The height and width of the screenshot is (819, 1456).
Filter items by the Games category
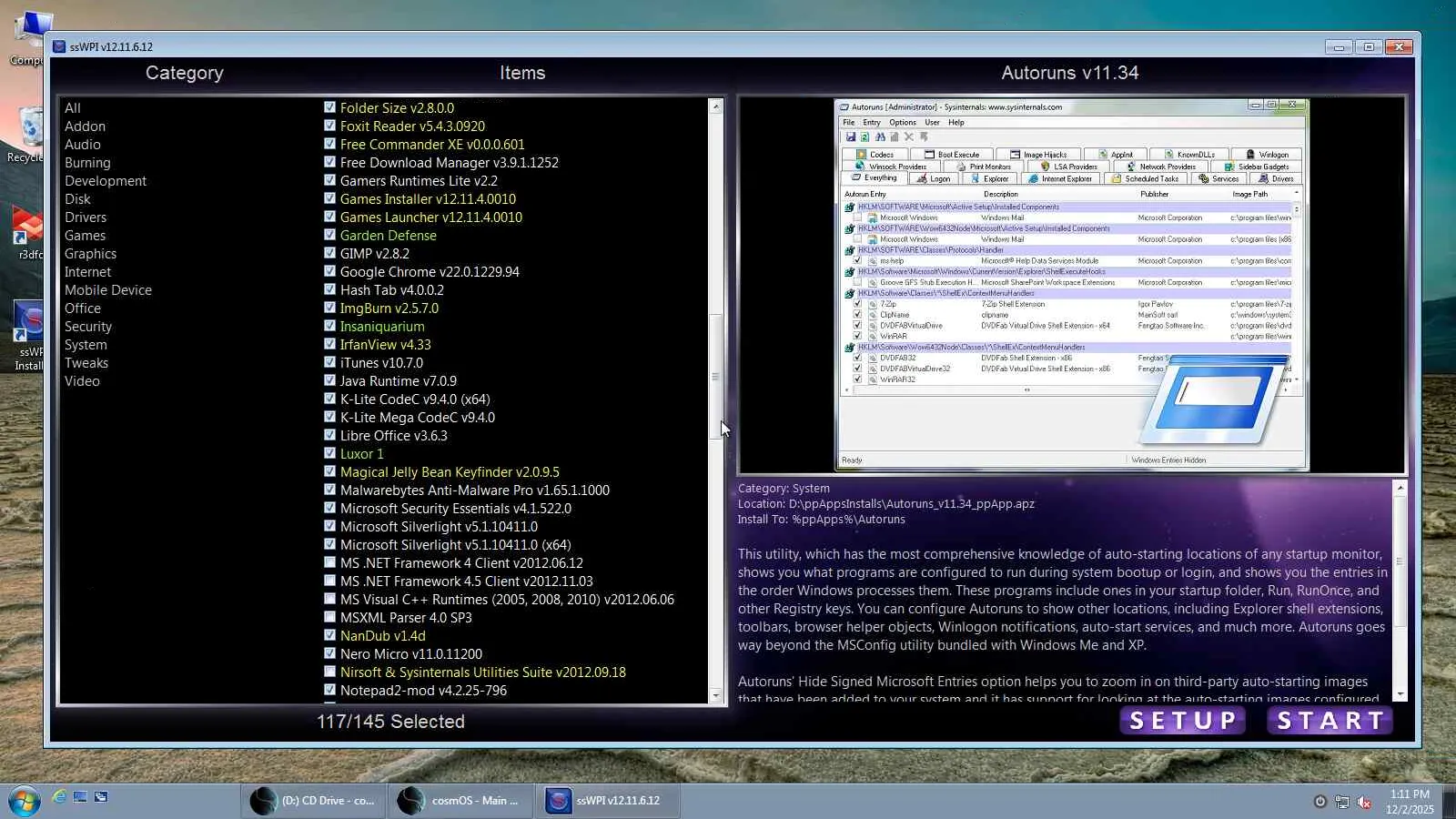85,235
